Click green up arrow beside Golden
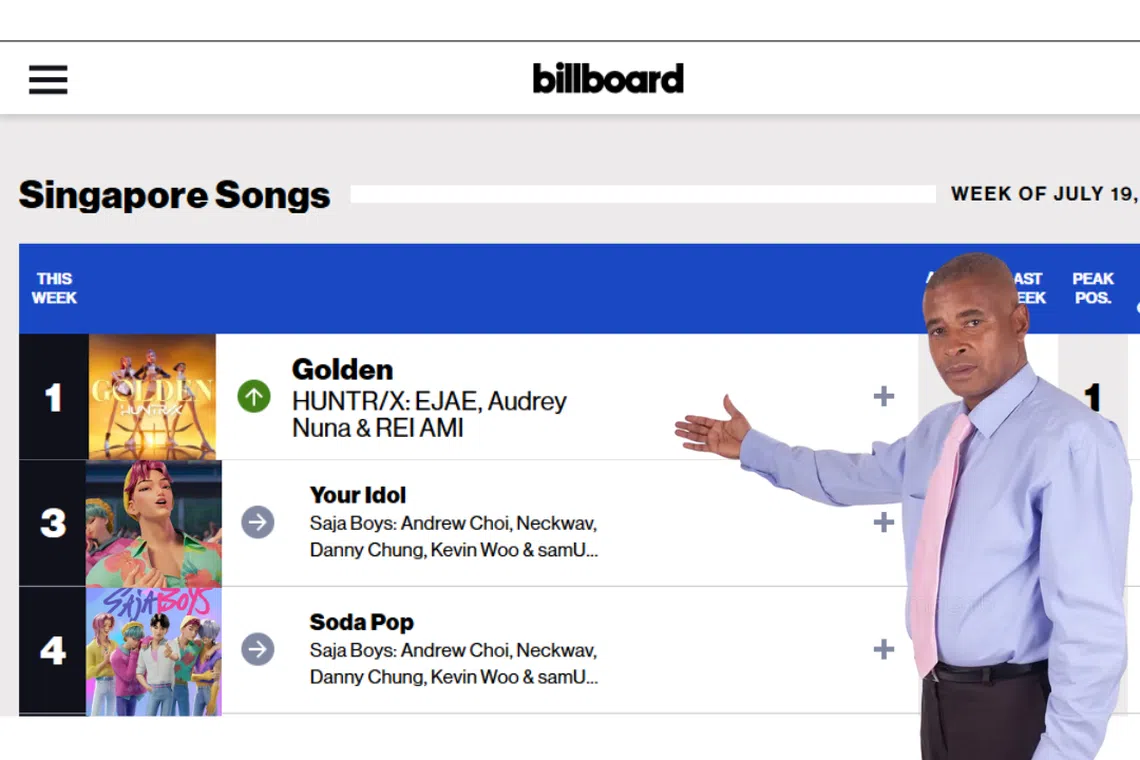This screenshot has height=760, width=1140. (254, 397)
